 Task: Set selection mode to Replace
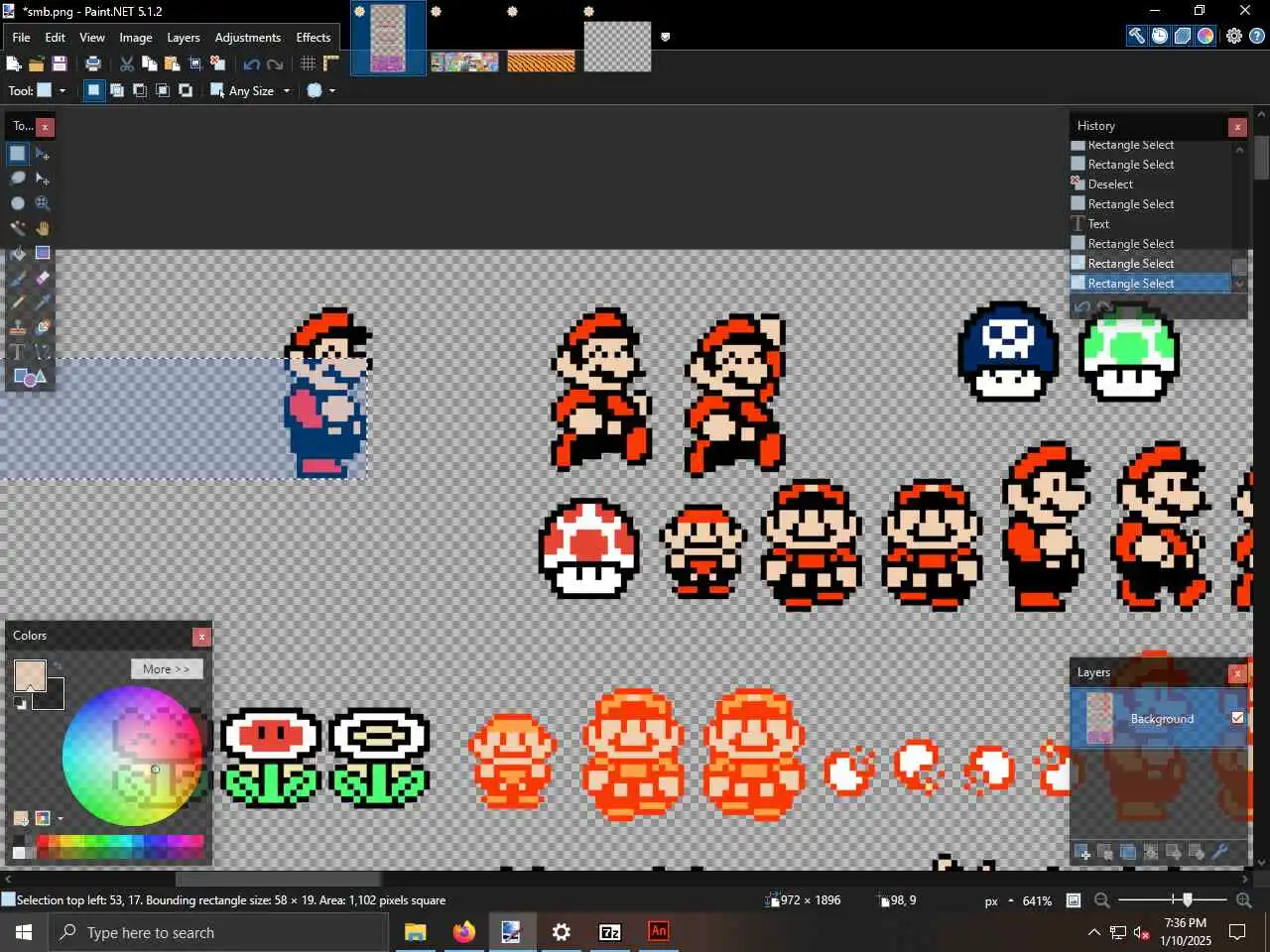pyautogui.click(x=93, y=90)
